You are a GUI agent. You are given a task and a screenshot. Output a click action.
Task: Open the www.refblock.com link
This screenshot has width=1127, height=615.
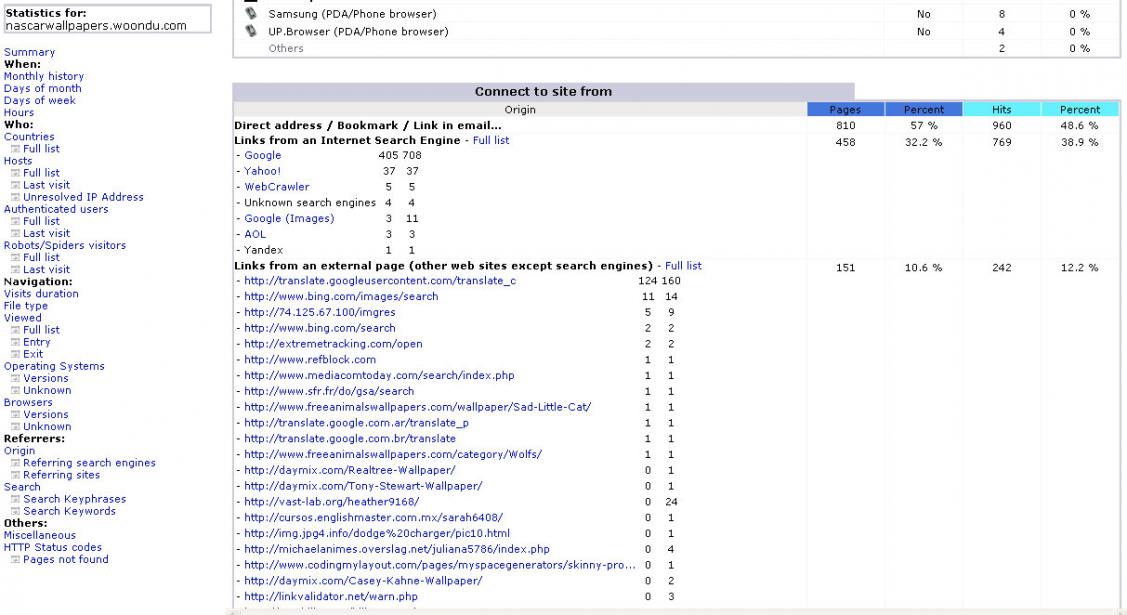click(x=310, y=360)
